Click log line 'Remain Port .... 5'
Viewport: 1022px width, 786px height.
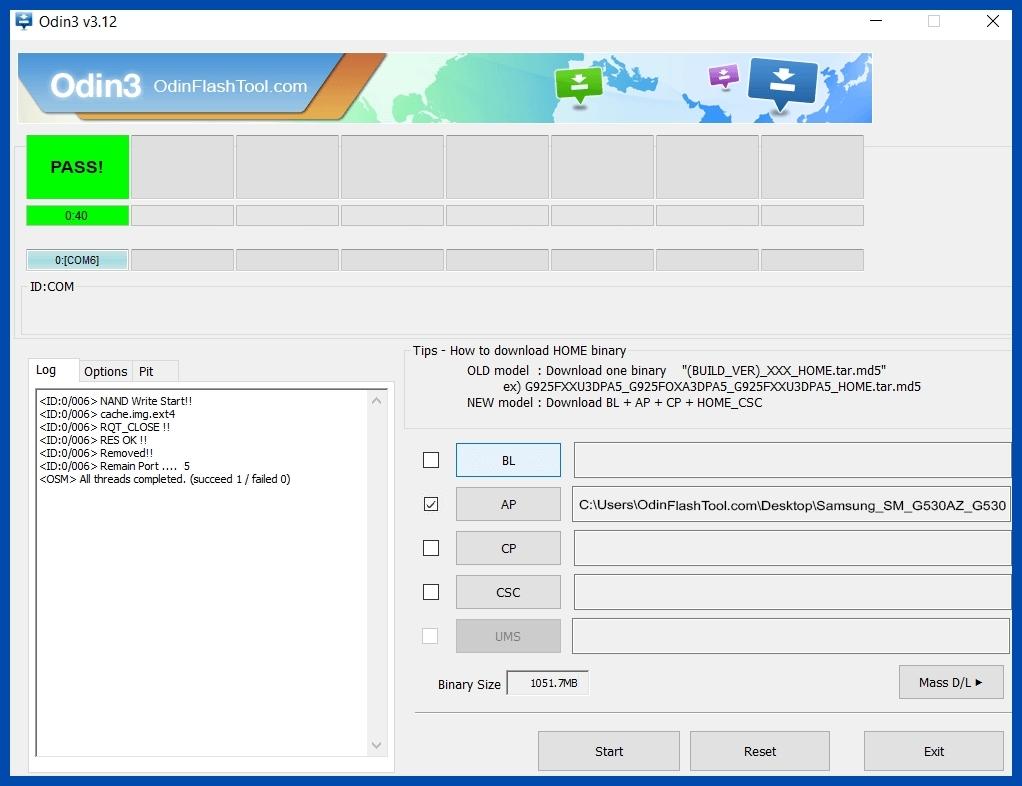pos(115,466)
